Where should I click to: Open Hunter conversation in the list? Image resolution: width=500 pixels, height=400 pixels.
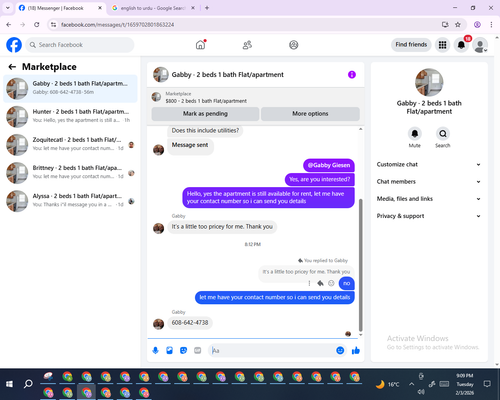click(70, 116)
